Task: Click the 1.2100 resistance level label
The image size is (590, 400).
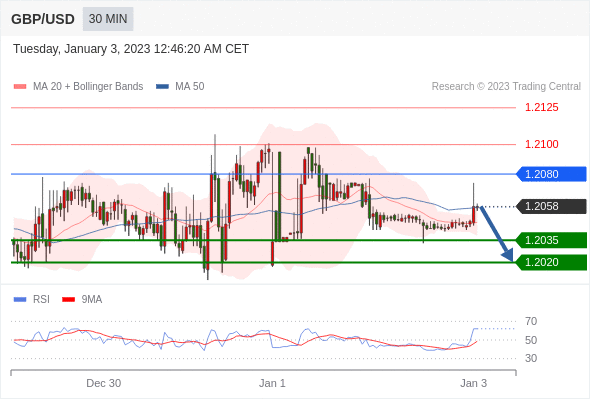Action: pos(541,144)
